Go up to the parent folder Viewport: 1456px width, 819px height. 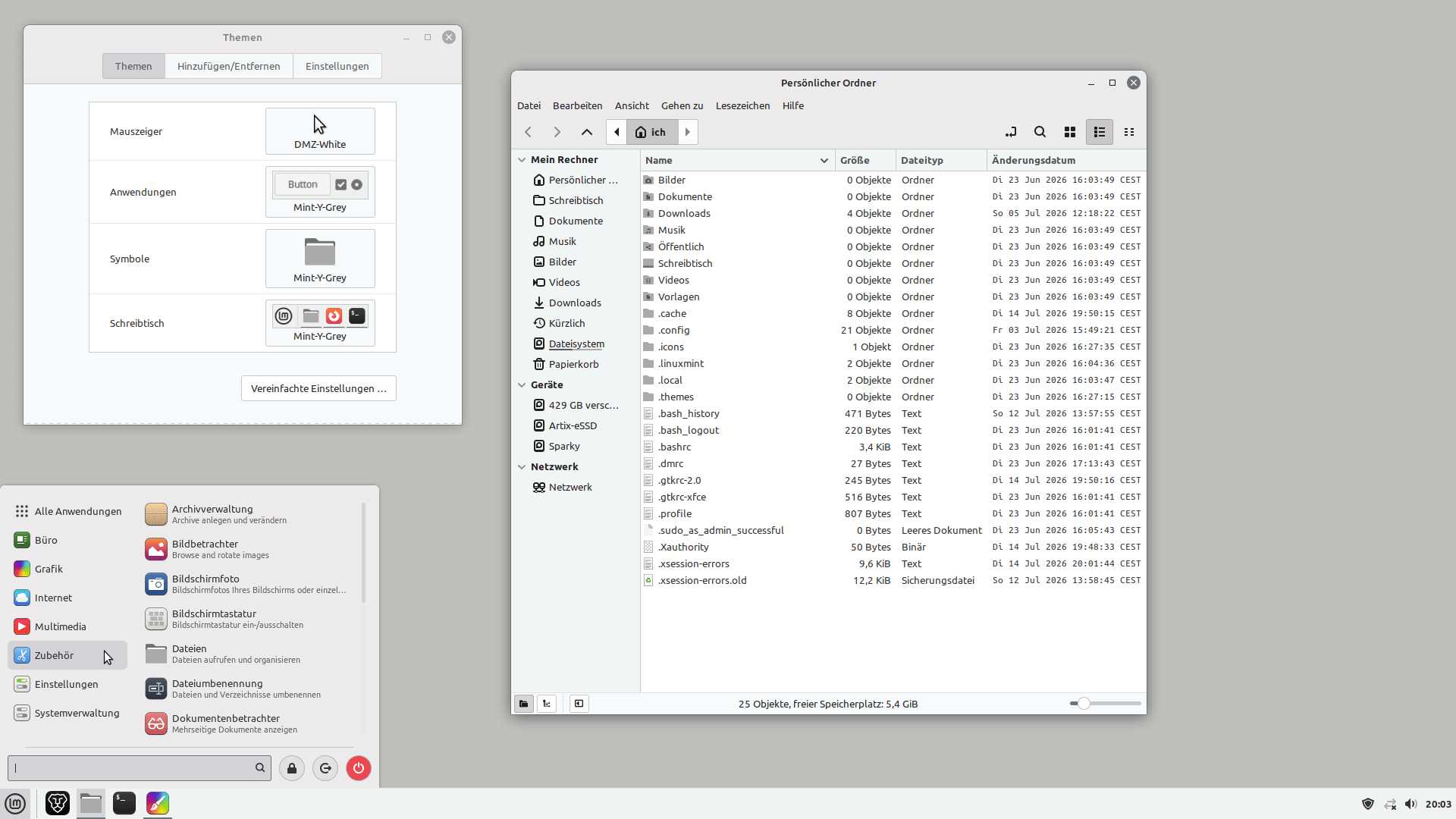click(x=587, y=132)
